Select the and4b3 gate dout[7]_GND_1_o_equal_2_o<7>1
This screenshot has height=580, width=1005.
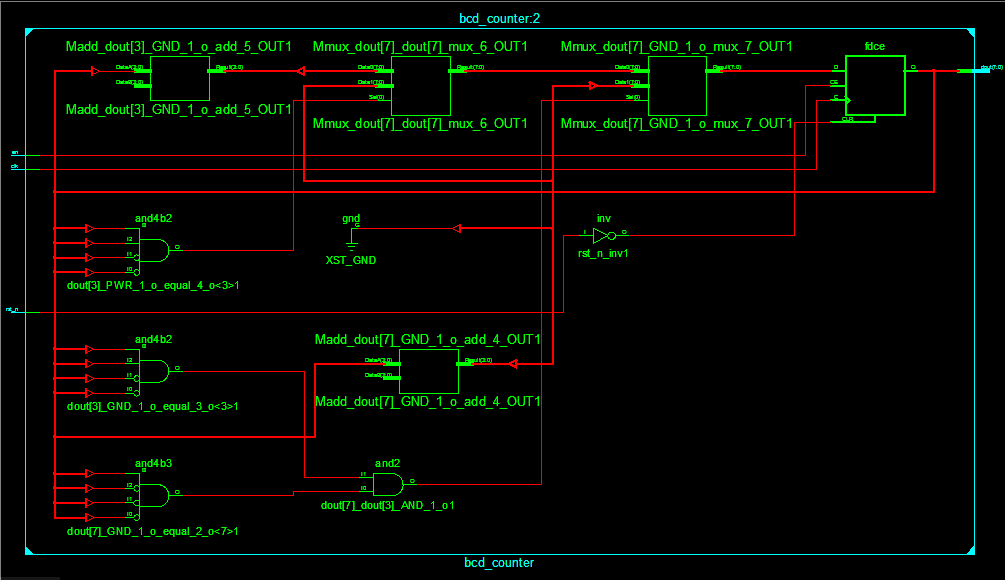[154, 495]
